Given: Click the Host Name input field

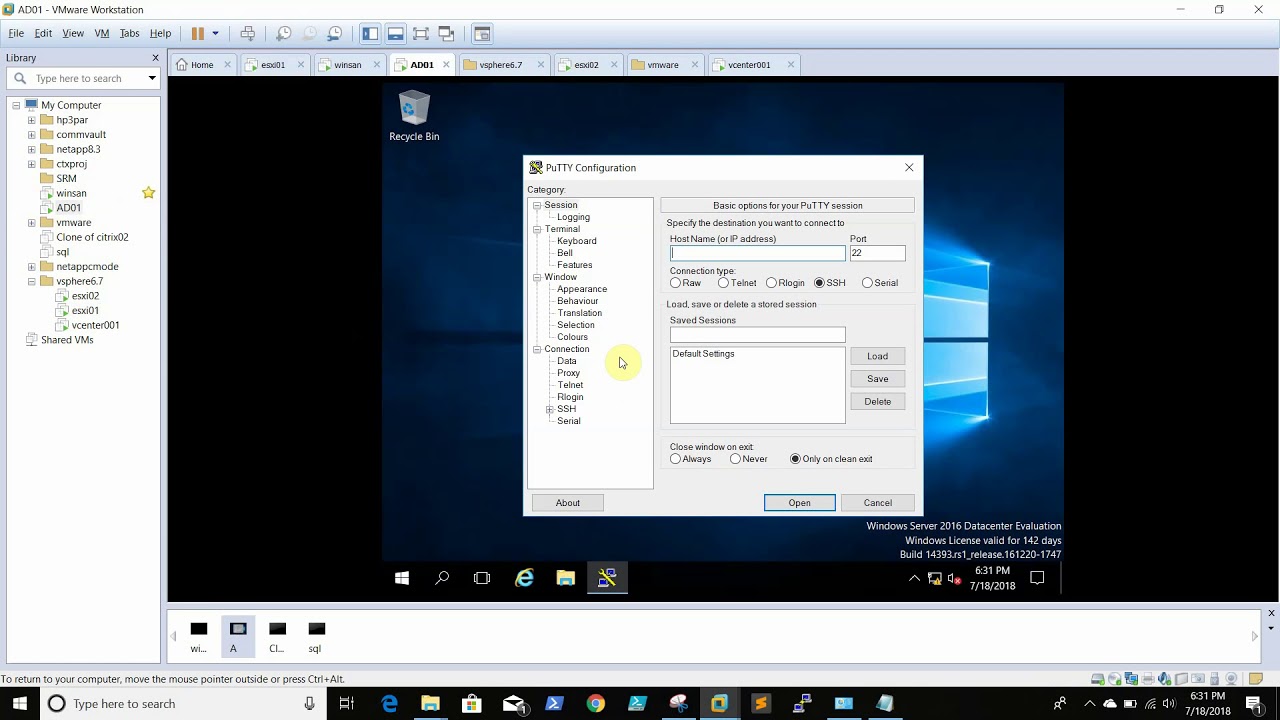Looking at the screenshot, I should click(x=758, y=254).
